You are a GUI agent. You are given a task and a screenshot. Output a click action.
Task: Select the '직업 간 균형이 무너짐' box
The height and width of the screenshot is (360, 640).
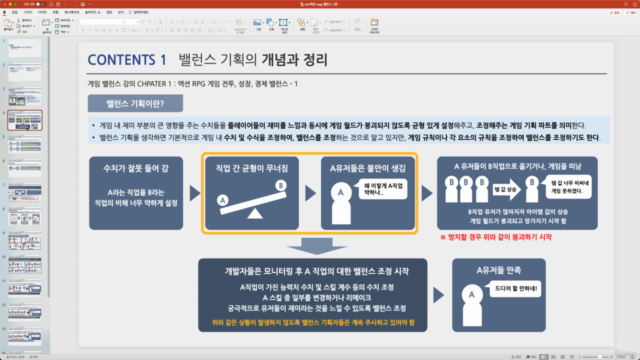click(x=252, y=193)
